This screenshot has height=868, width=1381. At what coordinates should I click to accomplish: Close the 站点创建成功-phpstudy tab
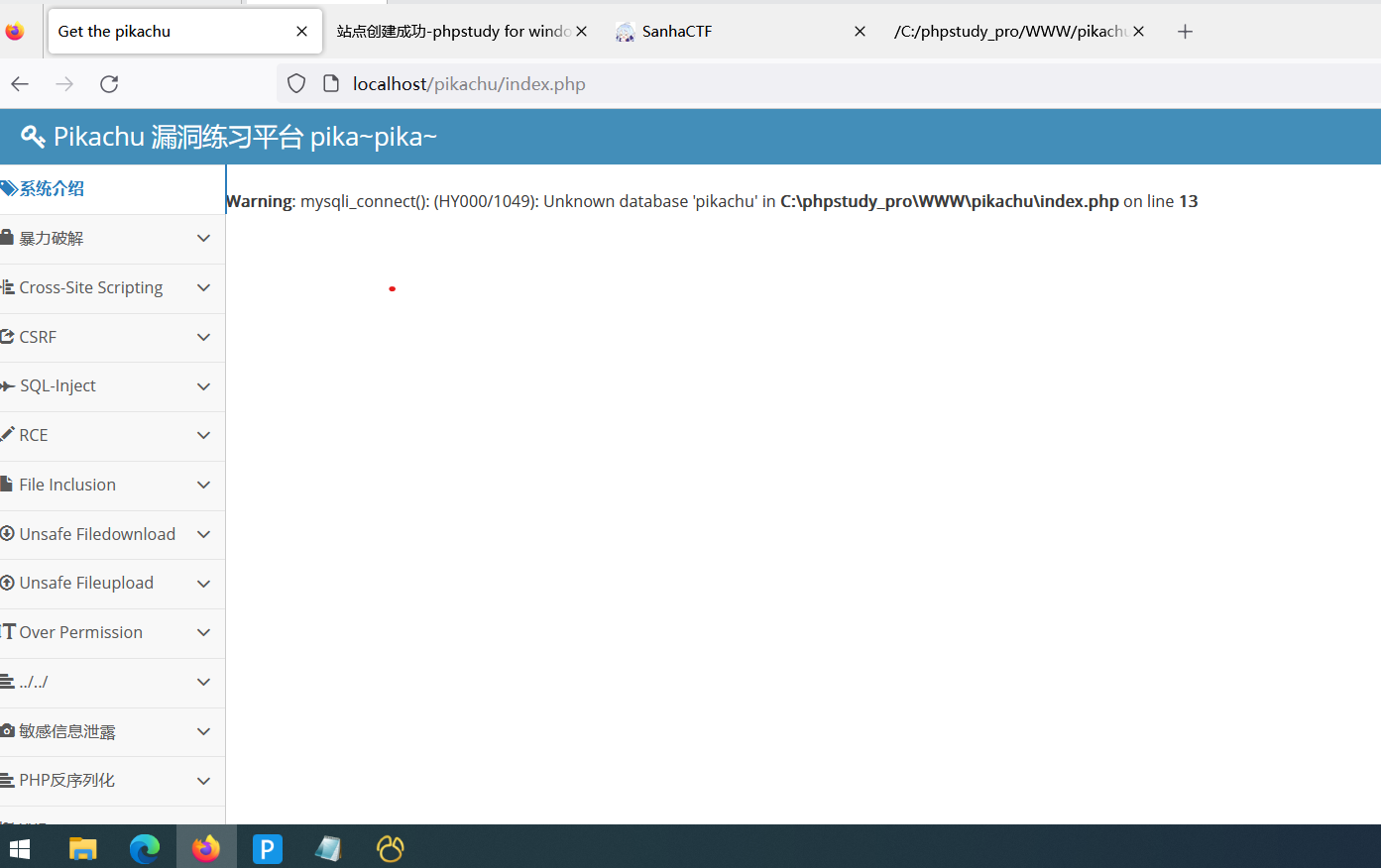coord(581,32)
